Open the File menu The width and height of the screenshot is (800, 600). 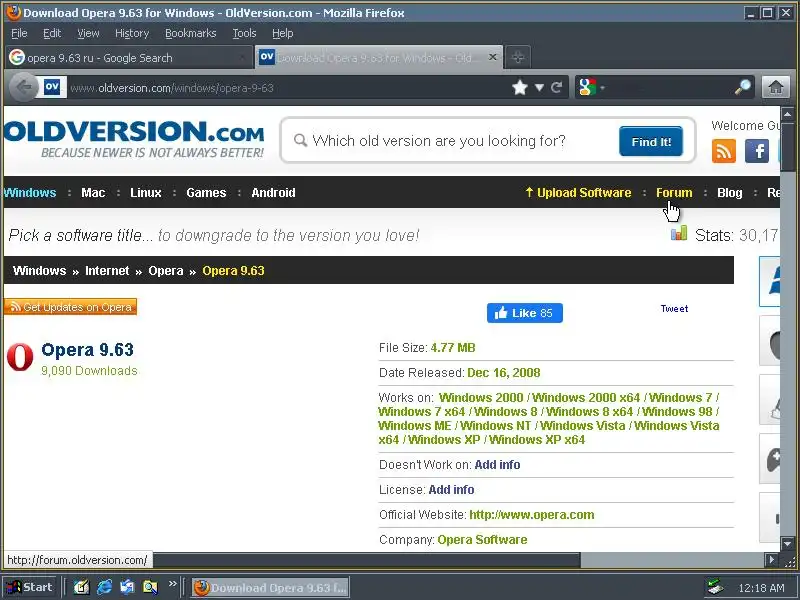(x=19, y=33)
